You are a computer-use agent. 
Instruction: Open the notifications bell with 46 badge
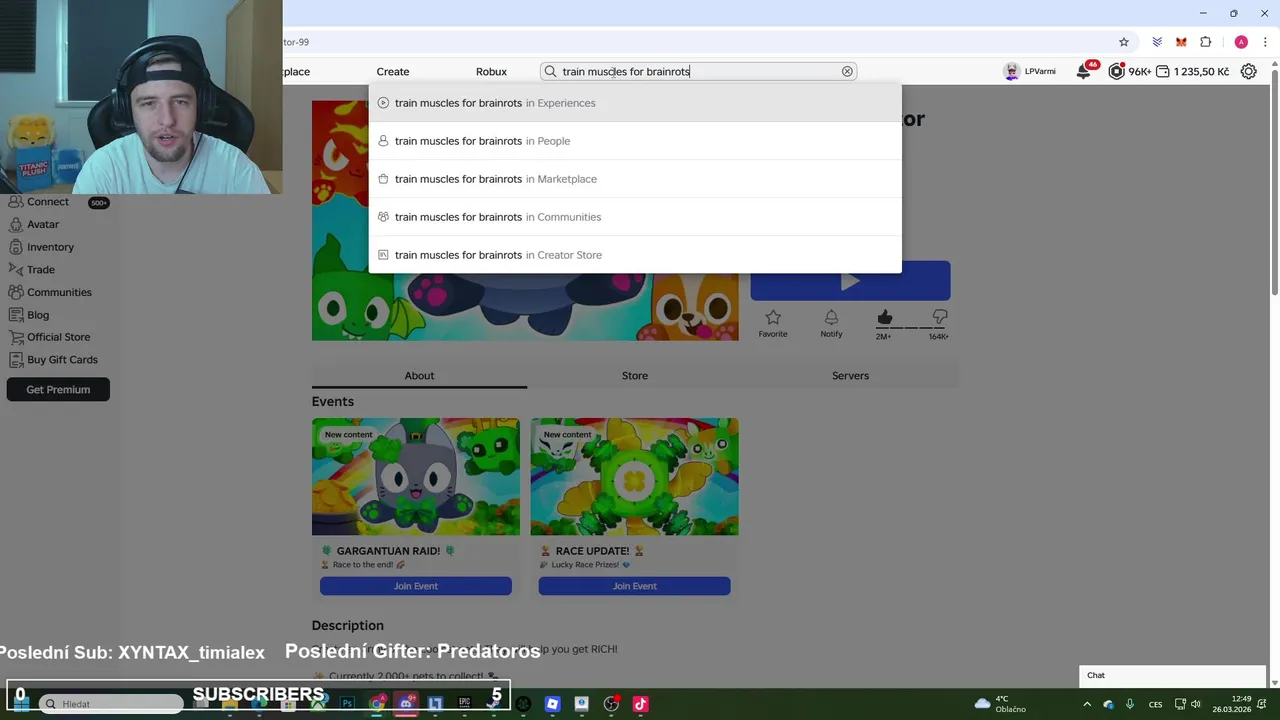pos(1084,71)
